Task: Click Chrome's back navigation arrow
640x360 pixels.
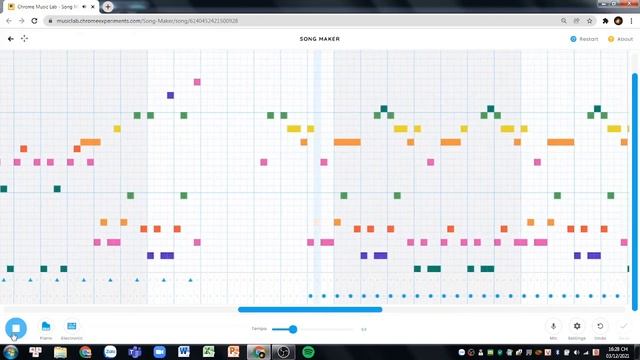Action: (x=9, y=21)
